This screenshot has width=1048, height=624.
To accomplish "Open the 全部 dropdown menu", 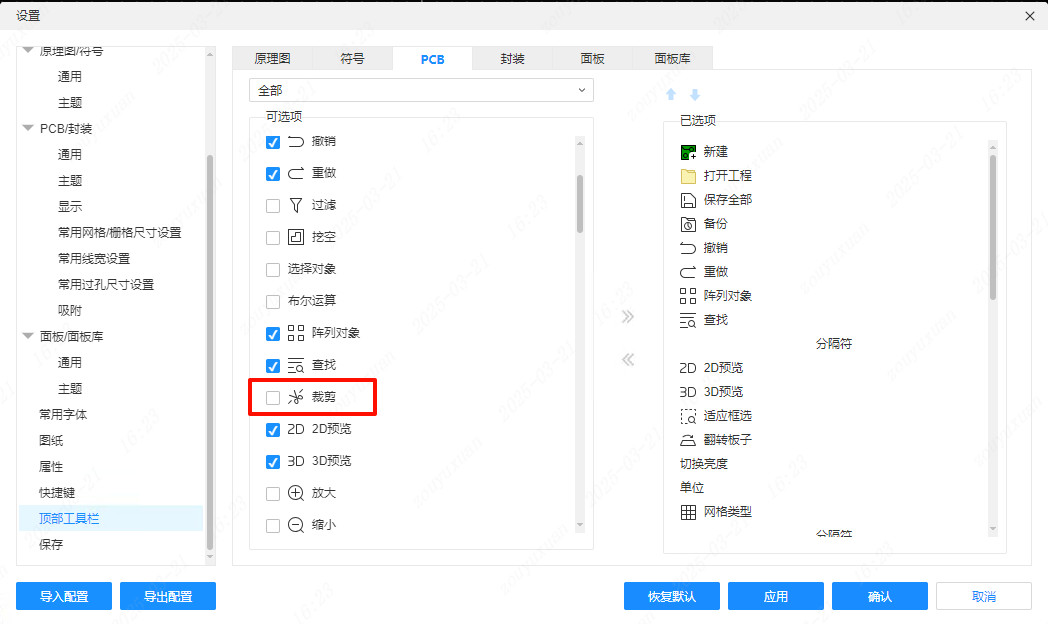I will coord(420,90).
